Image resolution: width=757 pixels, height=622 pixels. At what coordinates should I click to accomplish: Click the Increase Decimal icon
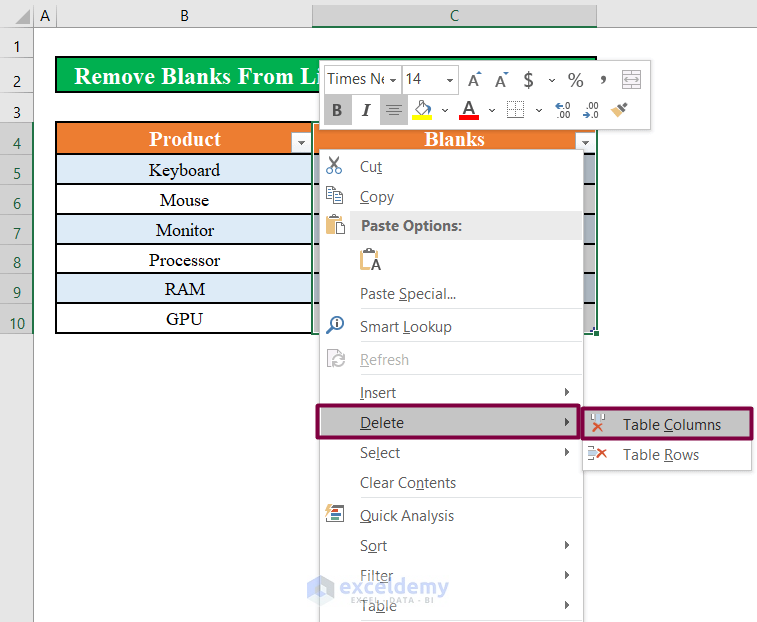(563, 110)
